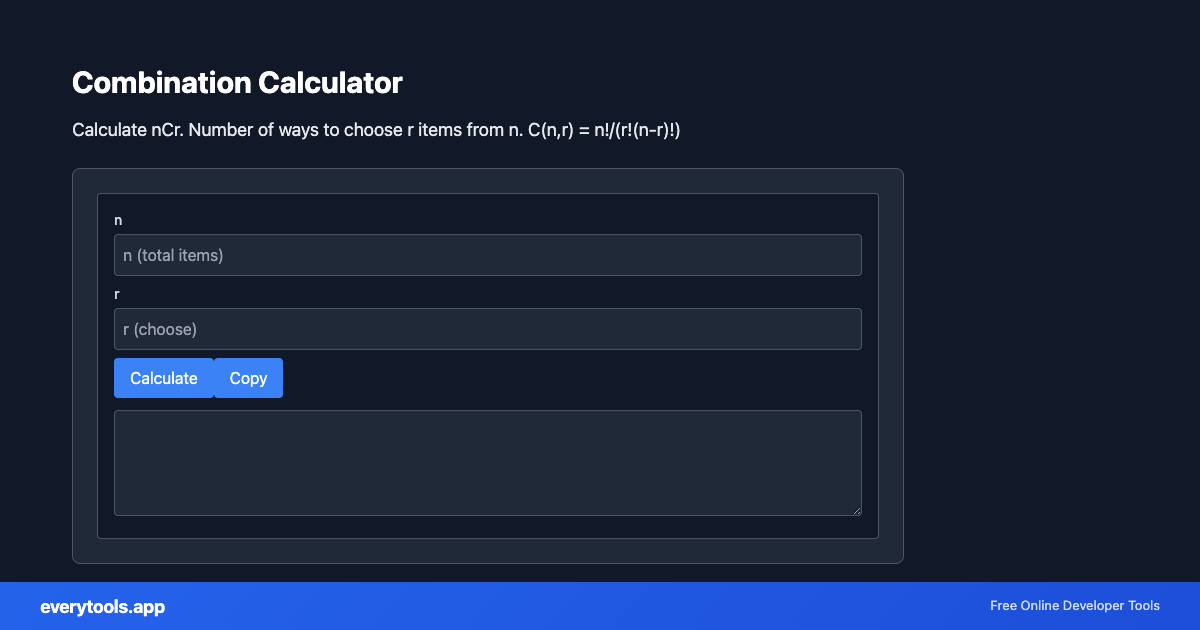Click the nCr formula description text
This screenshot has height=630, width=1200.
coord(375,129)
